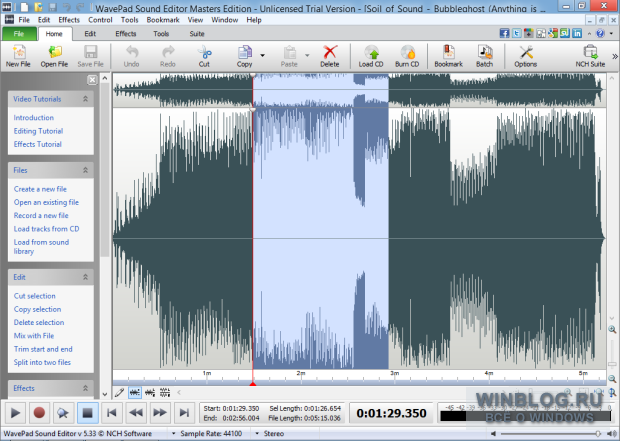Viewport: 620px width, 441px height.
Task: Open the Options tool
Action: pyautogui.click(x=525, y=56)
